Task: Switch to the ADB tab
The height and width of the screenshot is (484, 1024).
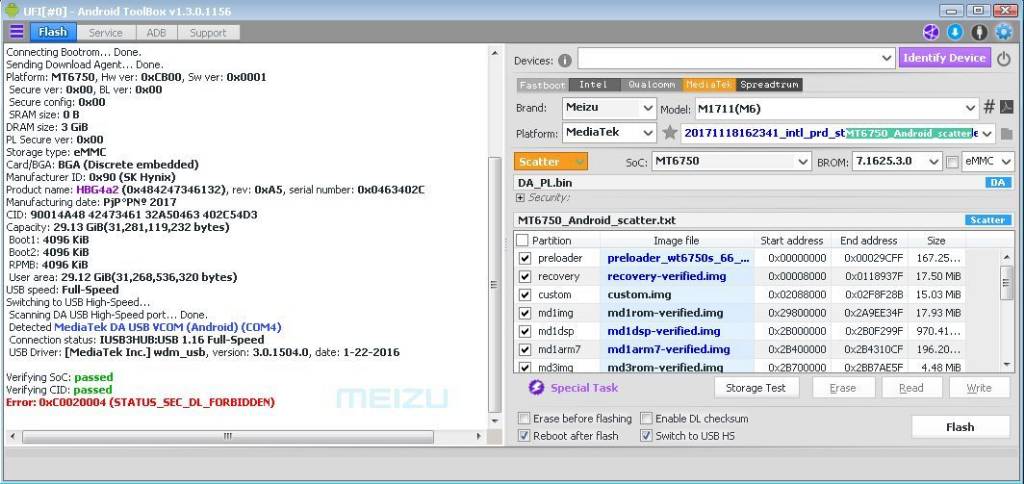Action: 156,33
